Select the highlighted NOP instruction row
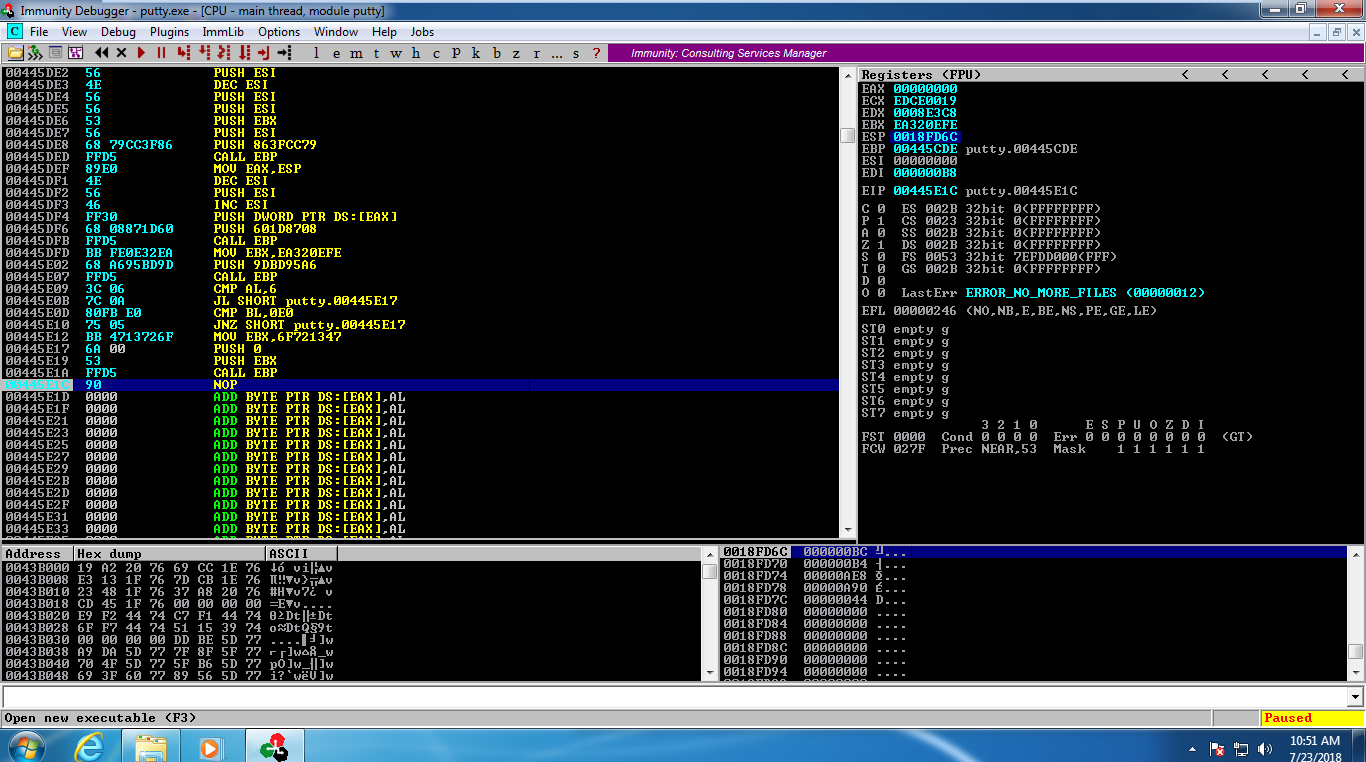 point(420,385)
